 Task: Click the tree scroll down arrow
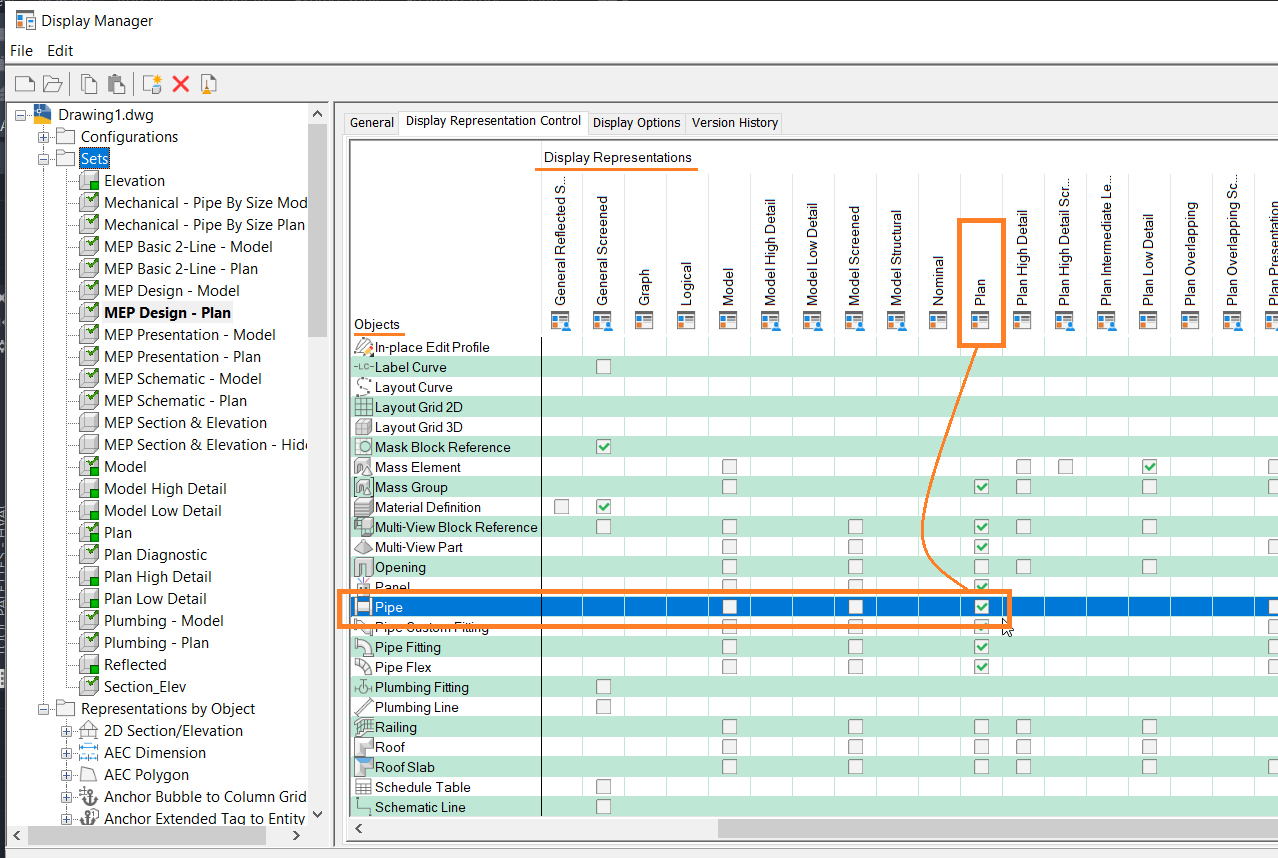coord(318,815)
